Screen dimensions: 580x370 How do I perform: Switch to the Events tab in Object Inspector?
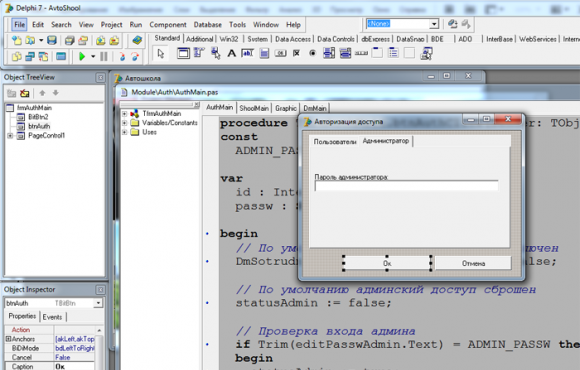tap(52, 317)
